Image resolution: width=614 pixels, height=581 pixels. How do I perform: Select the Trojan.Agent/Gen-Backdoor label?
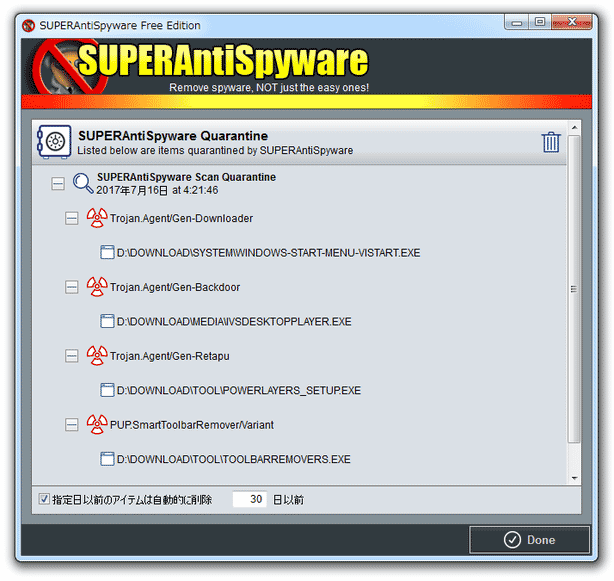click(x=175, y=287)
